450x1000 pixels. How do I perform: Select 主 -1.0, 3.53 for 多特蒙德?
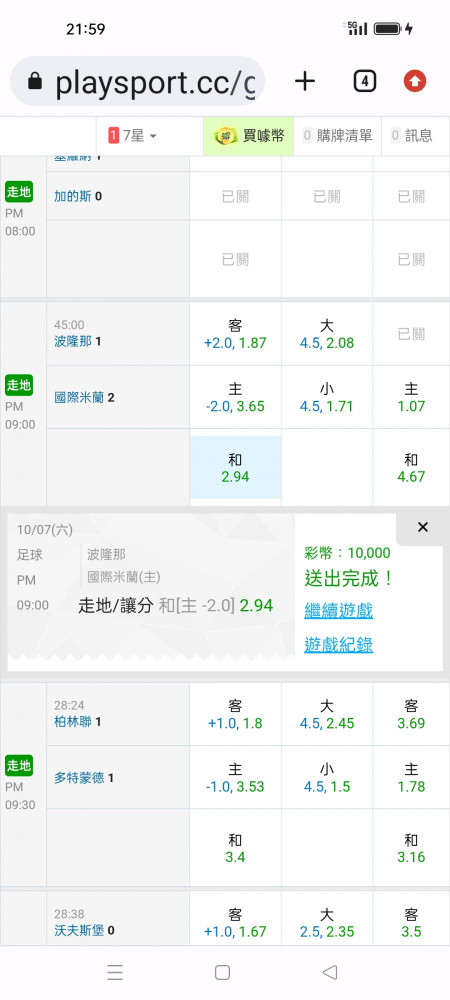(235, 778)
